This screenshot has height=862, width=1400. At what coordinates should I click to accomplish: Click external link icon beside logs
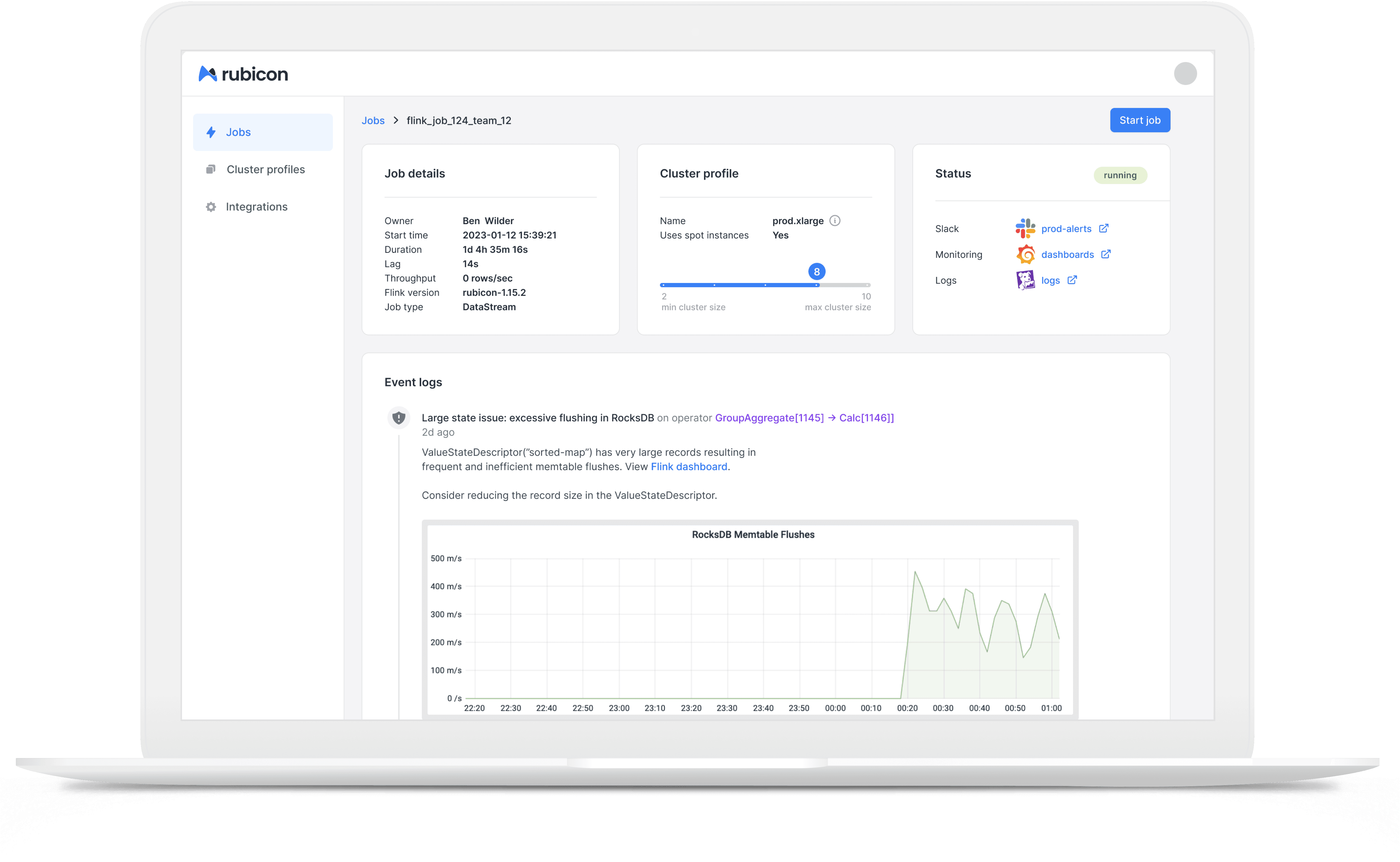1072,280
